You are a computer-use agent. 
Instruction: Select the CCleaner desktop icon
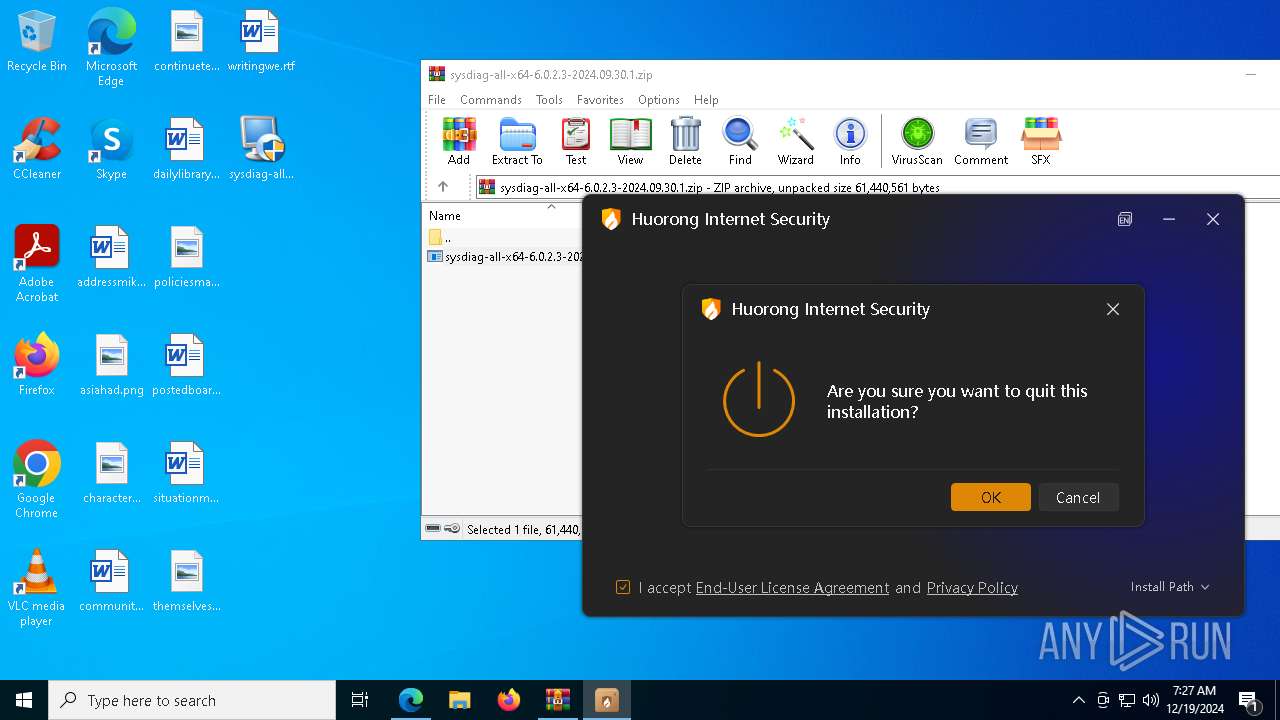pos(37,148)
